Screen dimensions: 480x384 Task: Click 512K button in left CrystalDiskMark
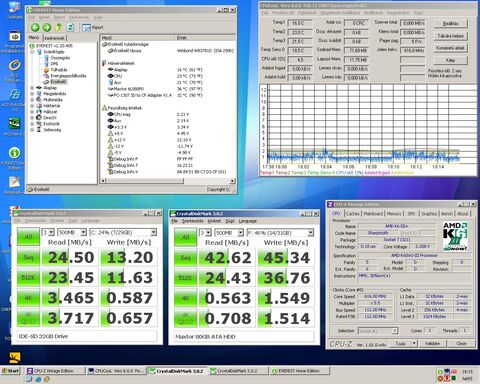coord(28,277)
